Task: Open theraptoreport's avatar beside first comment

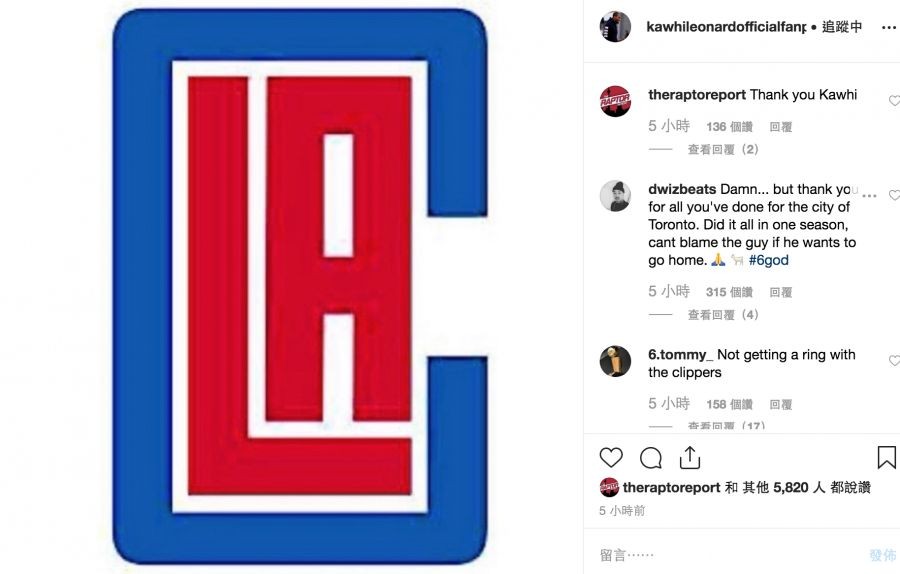Action: click(615, 101)
